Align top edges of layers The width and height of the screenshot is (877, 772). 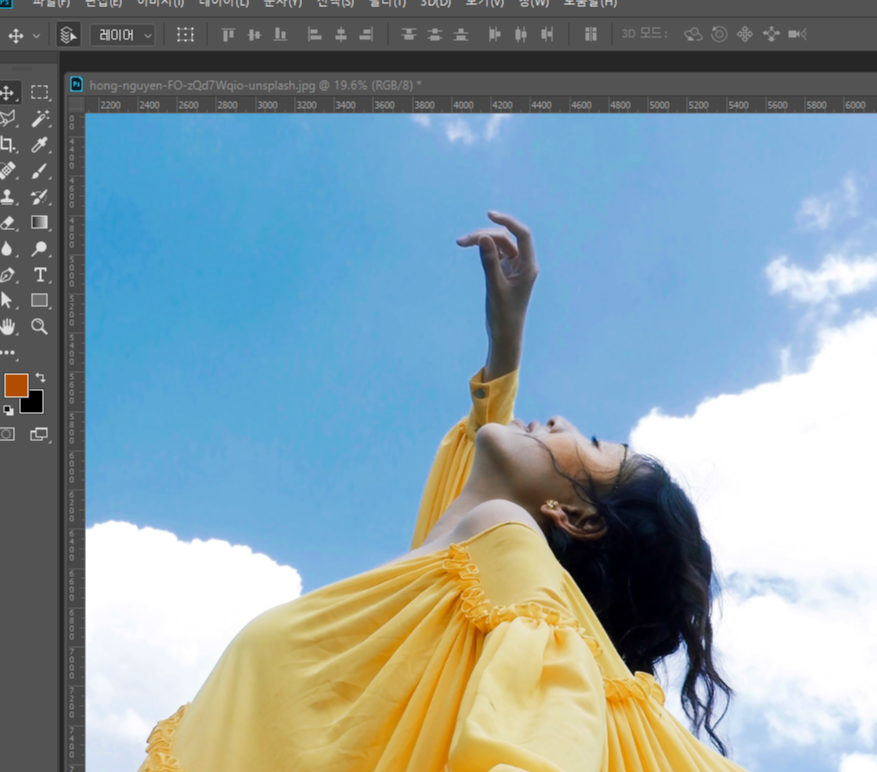pyautogui.click(x=228, y=35)
